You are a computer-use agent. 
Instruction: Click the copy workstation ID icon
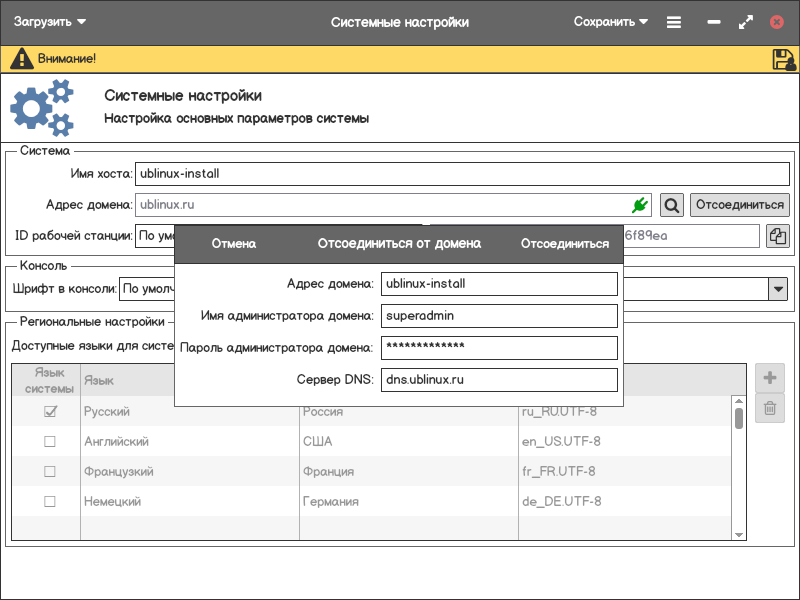click(x=777, y=236)
